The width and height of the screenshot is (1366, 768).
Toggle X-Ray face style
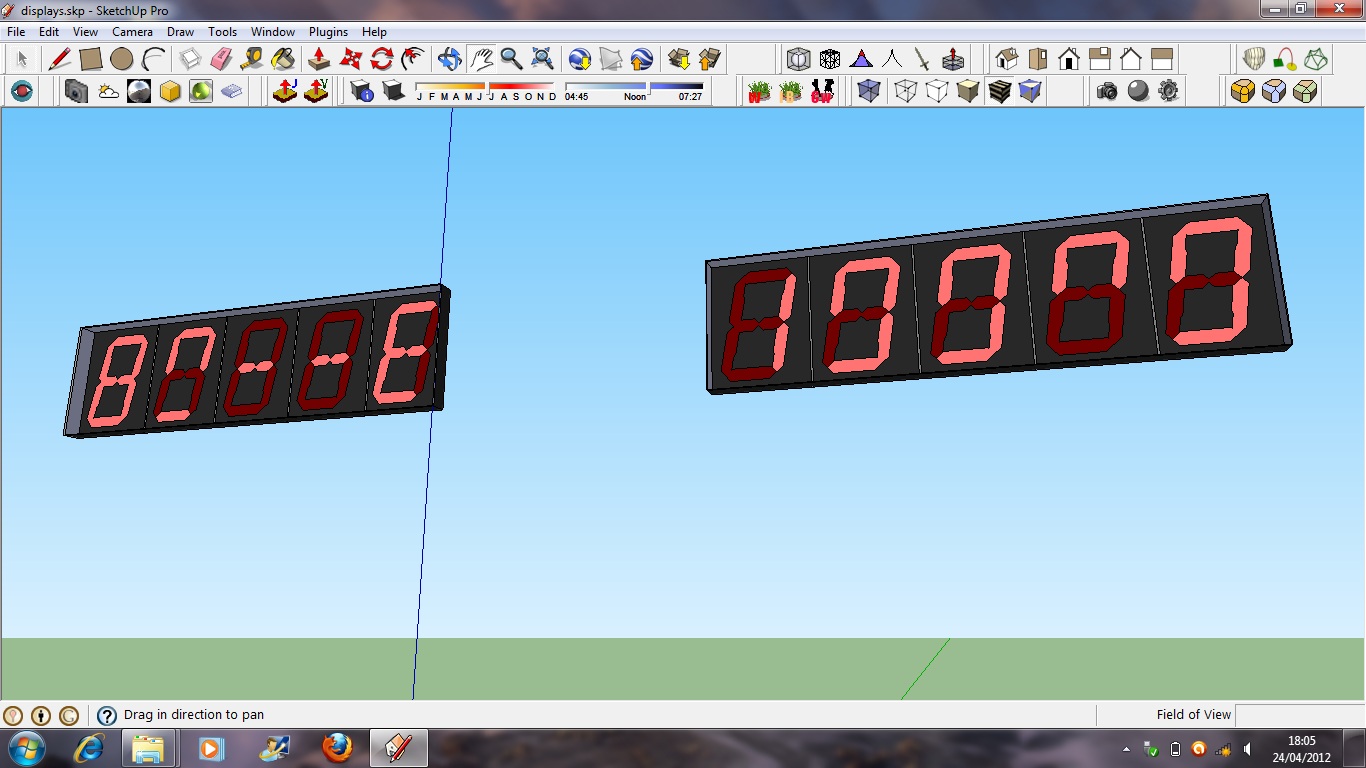[868, 91]
